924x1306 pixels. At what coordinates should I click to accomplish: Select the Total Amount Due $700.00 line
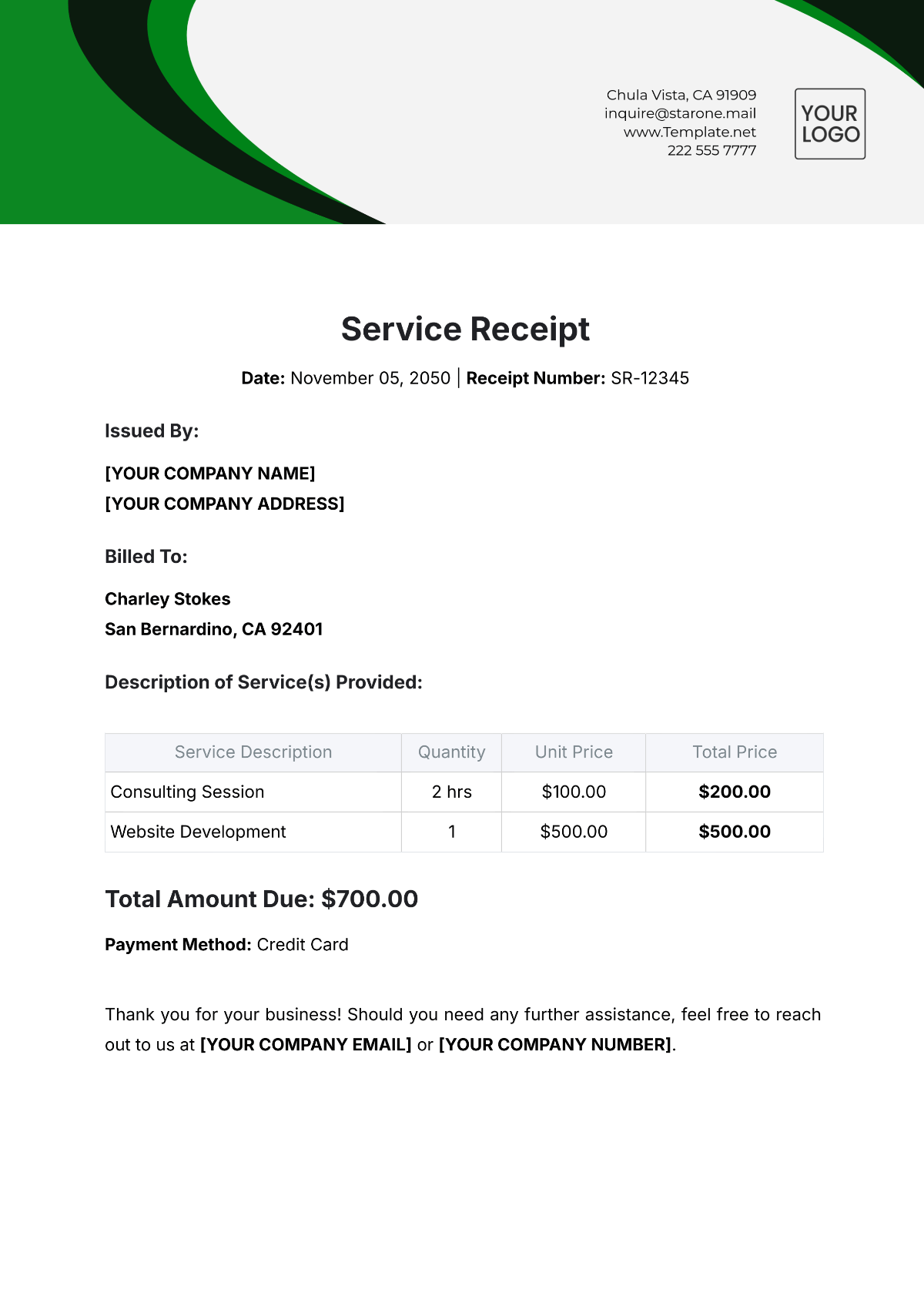point(262,899)
